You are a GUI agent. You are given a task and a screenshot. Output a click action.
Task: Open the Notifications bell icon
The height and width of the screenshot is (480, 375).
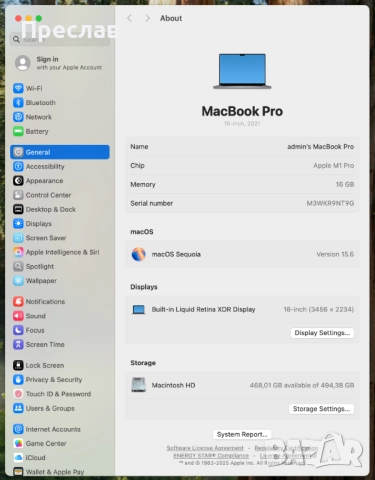(x=18, y=302)
